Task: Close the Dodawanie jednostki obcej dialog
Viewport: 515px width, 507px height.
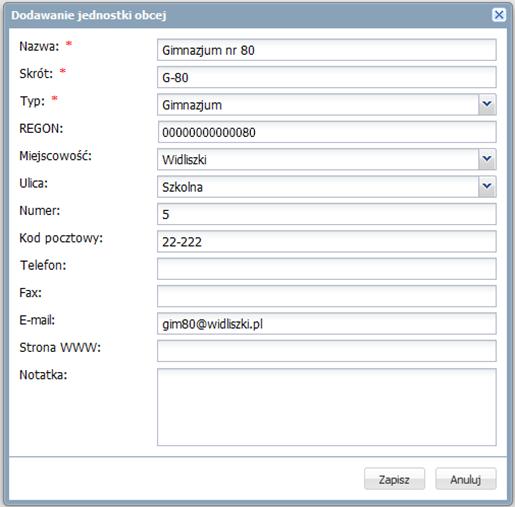Action: [x=499, y=15]
